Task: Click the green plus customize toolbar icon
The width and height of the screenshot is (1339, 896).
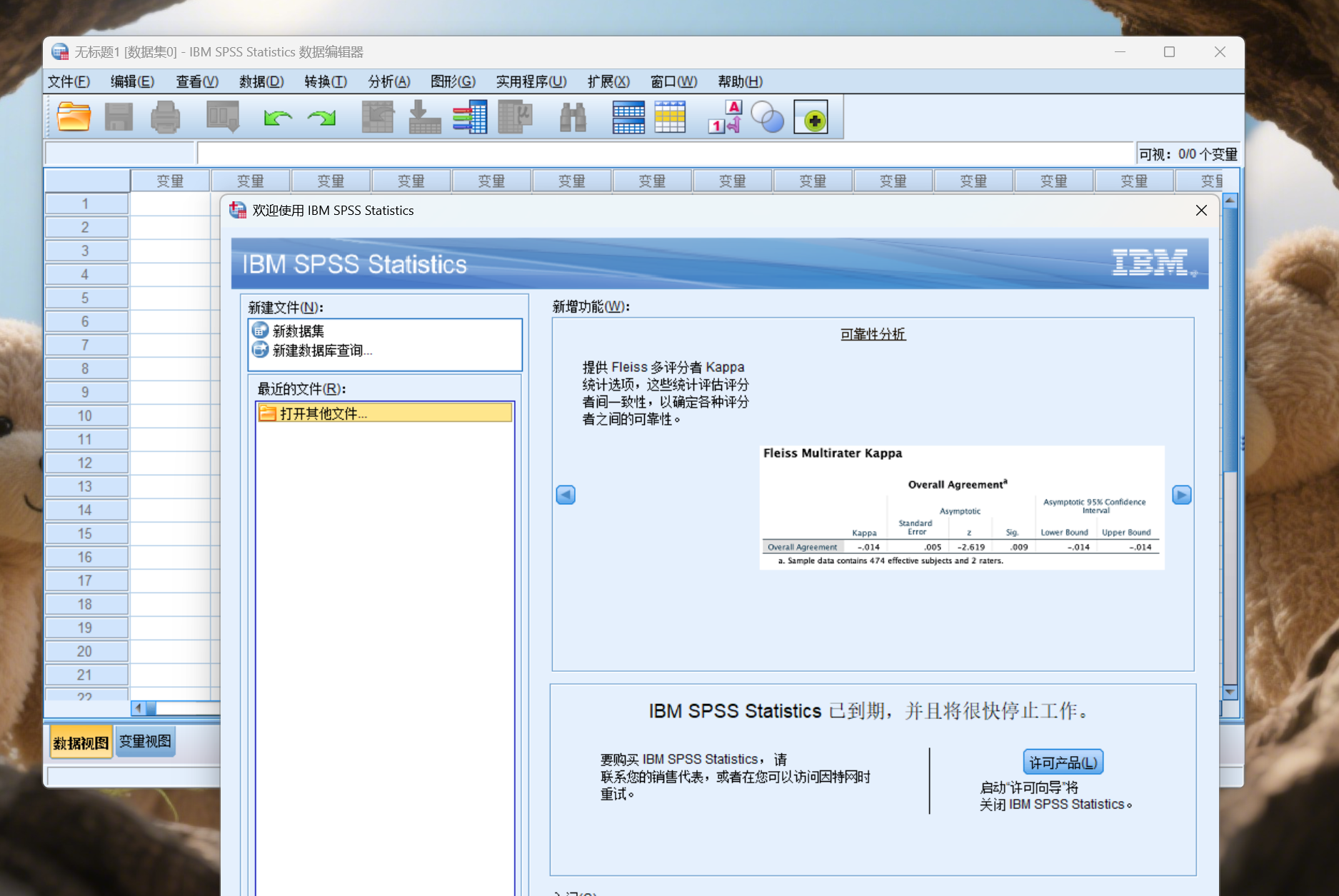Action: [x=811, y=117]
